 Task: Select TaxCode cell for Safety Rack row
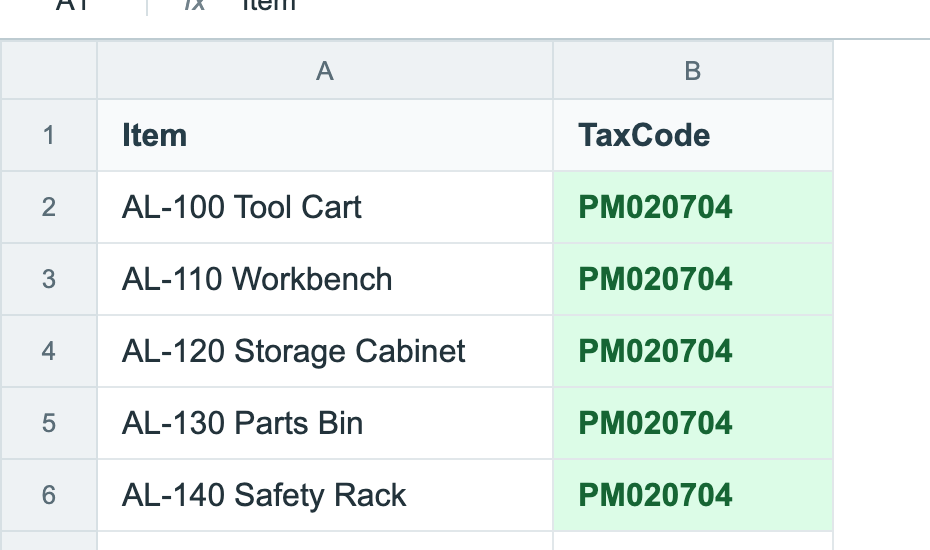pos(693,495)
